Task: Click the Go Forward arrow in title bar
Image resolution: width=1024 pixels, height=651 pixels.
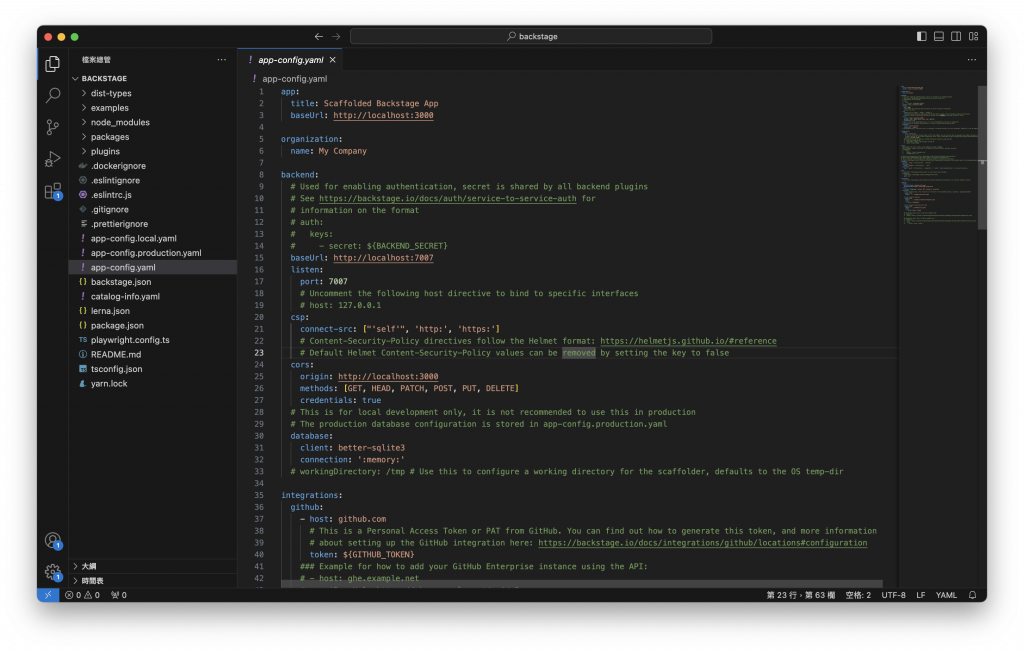Action: [336, 37]
